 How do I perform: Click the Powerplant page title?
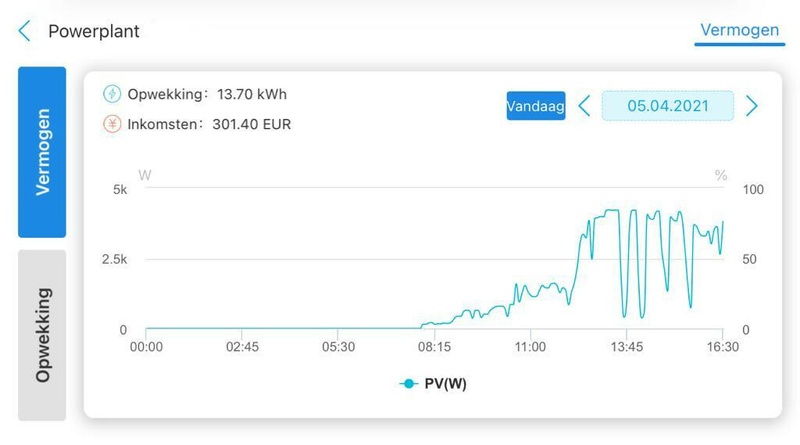94,31
